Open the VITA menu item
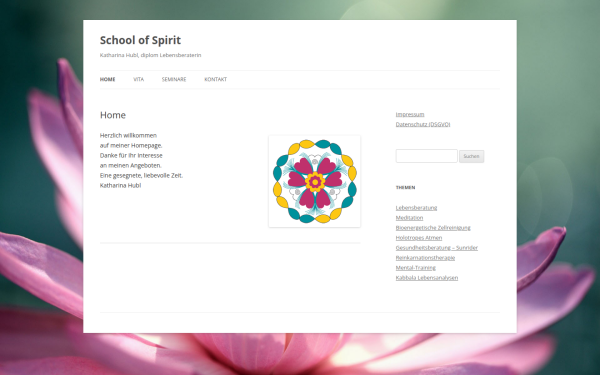Screen dimensions: 600x375 [x=139, y=79]
